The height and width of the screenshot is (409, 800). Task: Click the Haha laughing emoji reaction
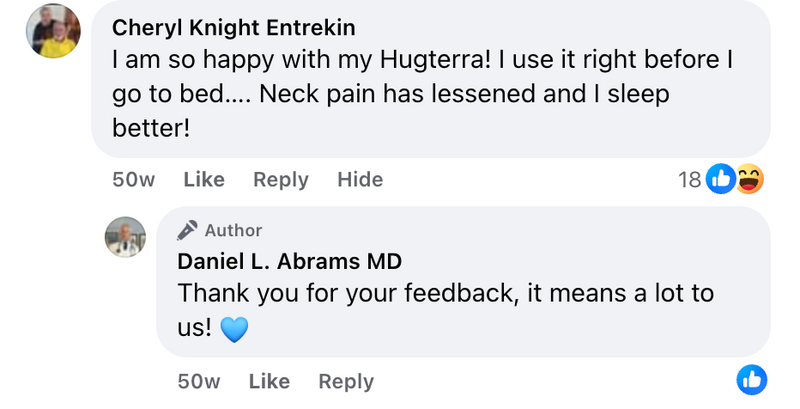coord(749,179)
